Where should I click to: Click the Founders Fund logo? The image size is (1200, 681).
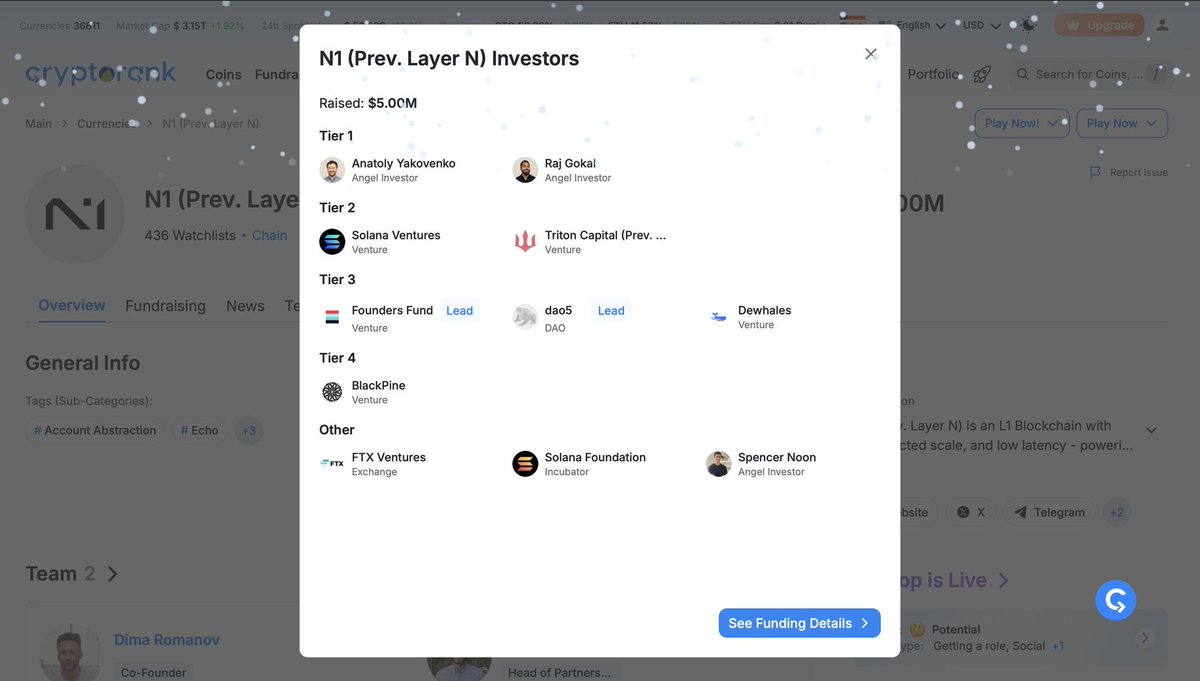(x=332, y=317)
